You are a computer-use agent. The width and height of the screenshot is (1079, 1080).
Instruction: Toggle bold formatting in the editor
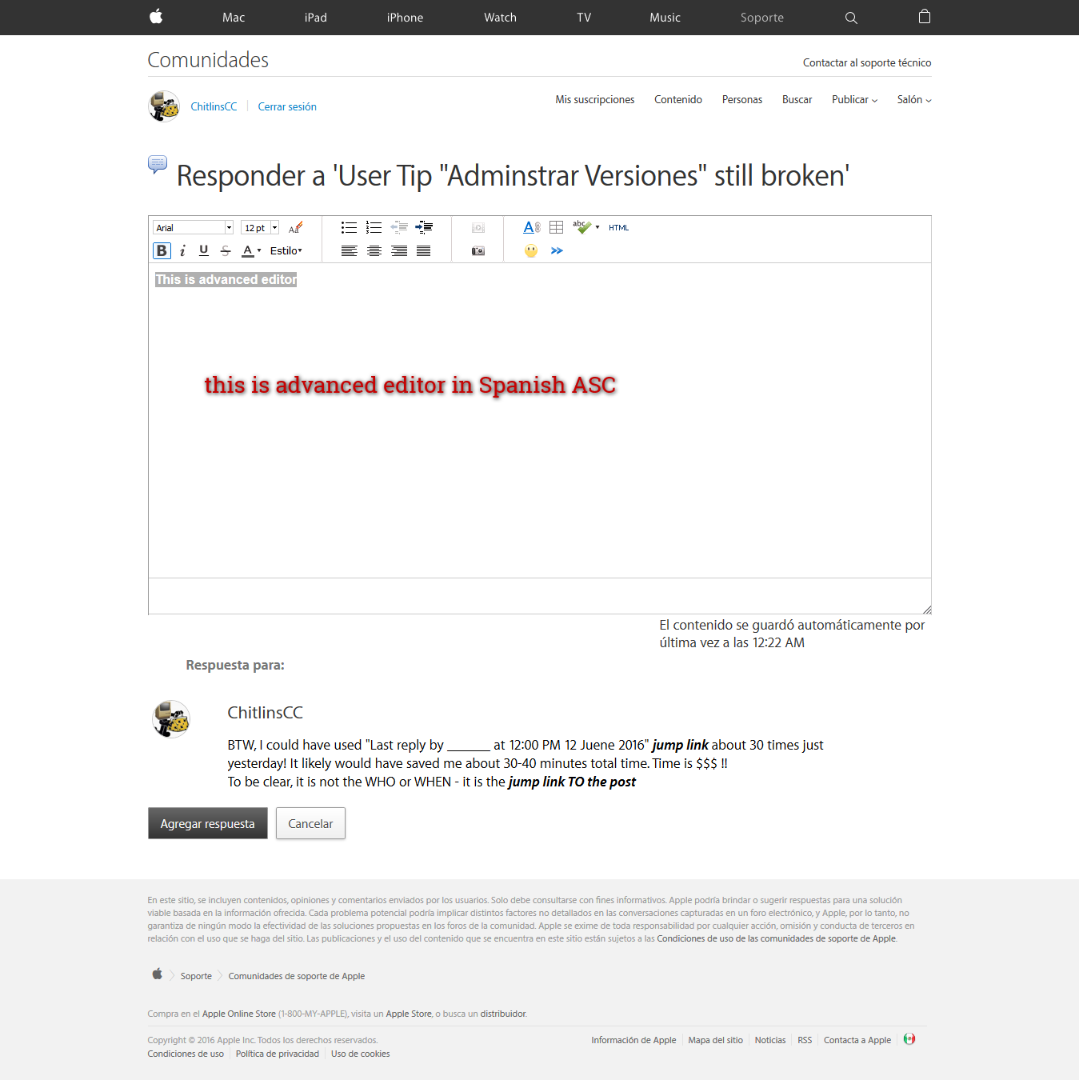tap(161, 251)
